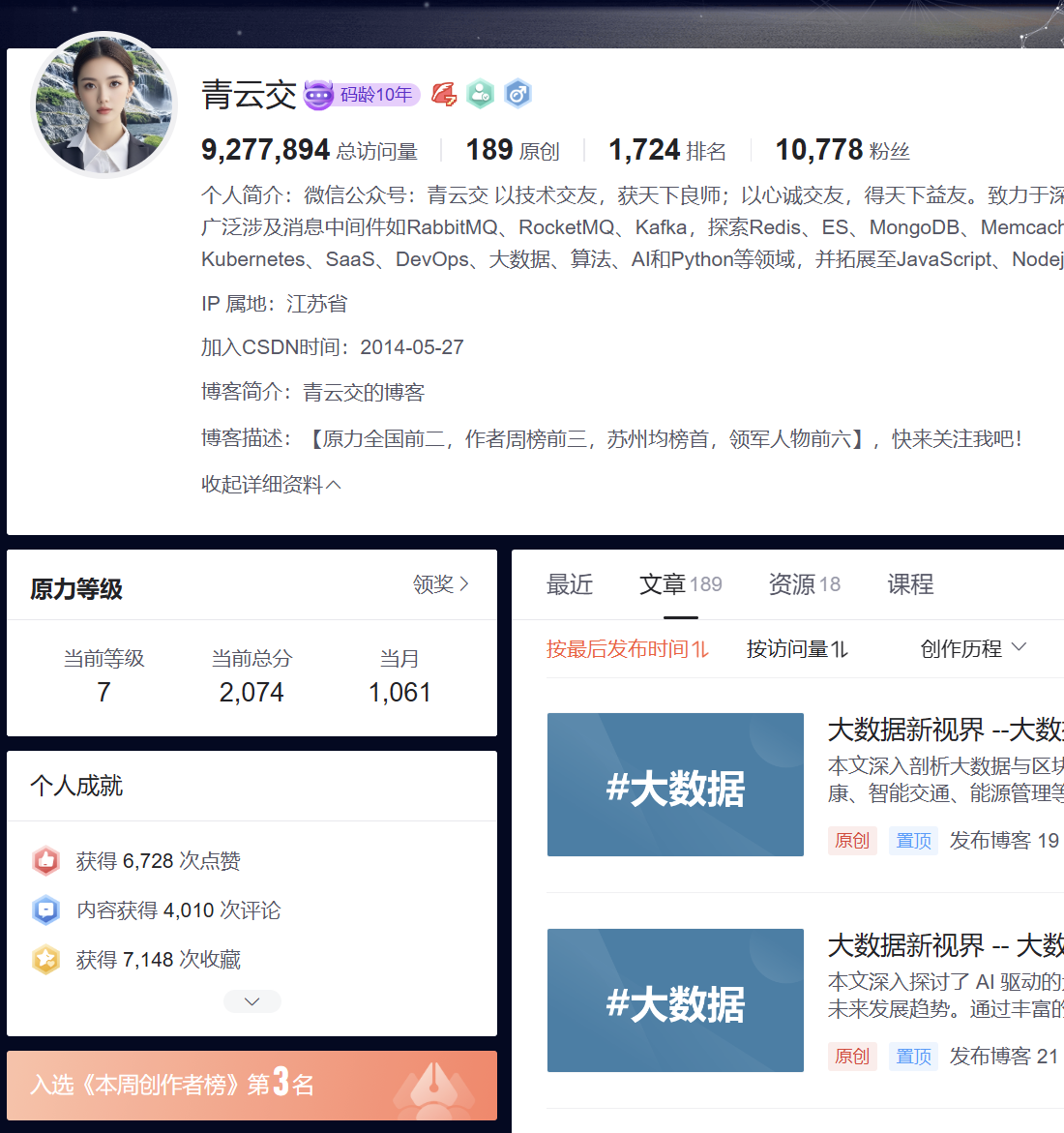Click the IP 属地：江苏省 line

pyautogui.click(x=275, y=304)
